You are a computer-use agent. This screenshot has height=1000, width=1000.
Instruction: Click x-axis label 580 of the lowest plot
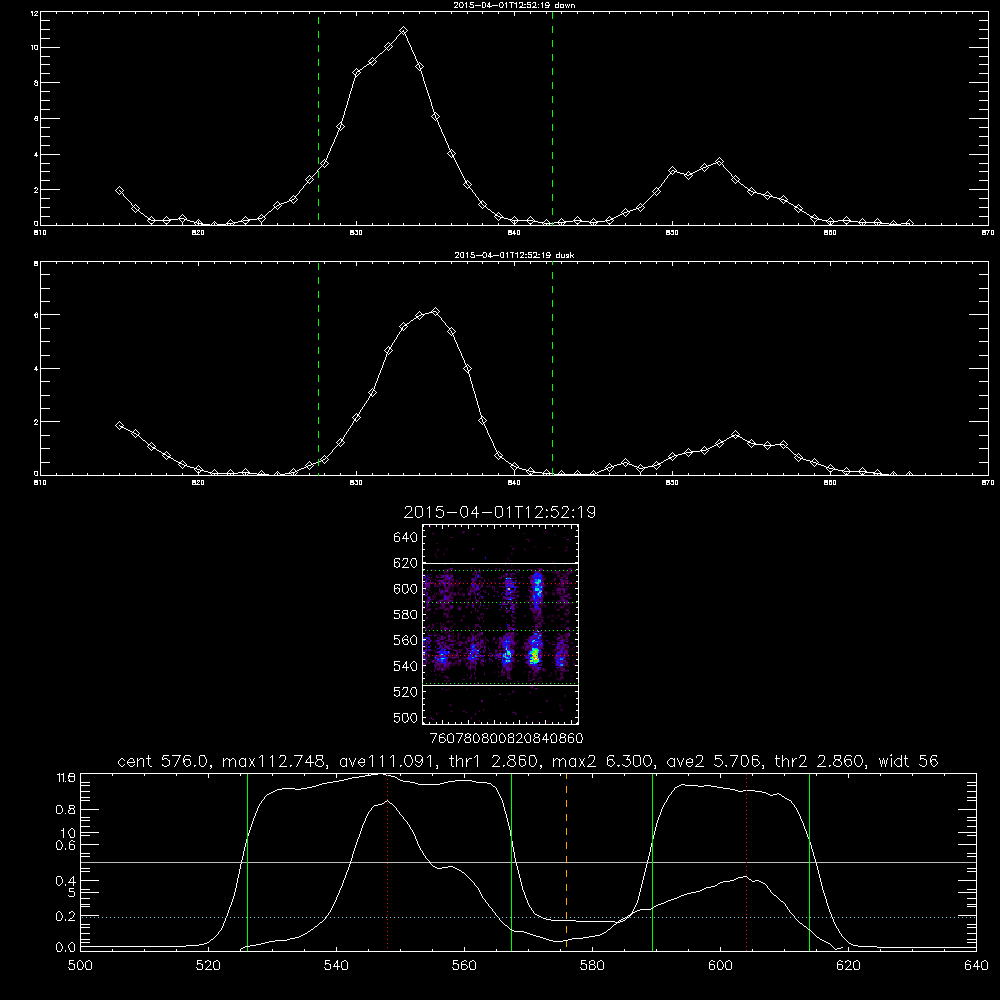[x=592, y=966]
